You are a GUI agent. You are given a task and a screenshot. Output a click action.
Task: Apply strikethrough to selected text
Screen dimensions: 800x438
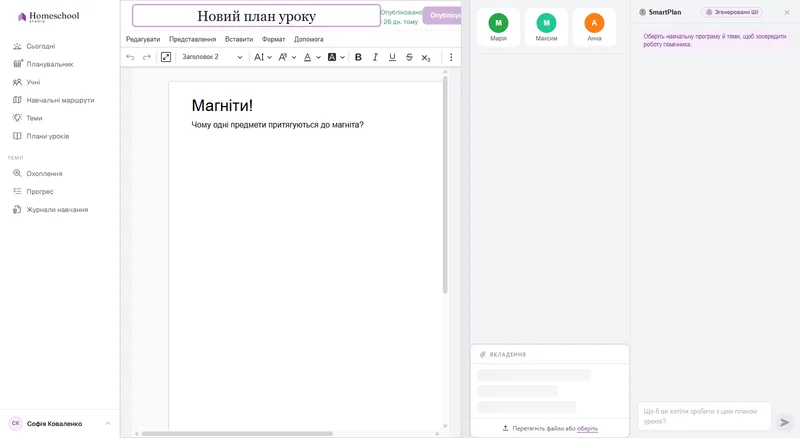(x=409, y=57)
